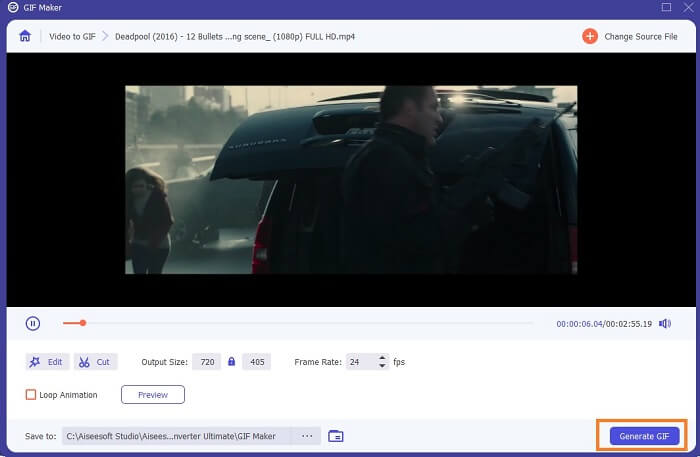Screen dimensions: 700x457
Task: Click the orange plus Change Source icon
Action: point(590,36)
